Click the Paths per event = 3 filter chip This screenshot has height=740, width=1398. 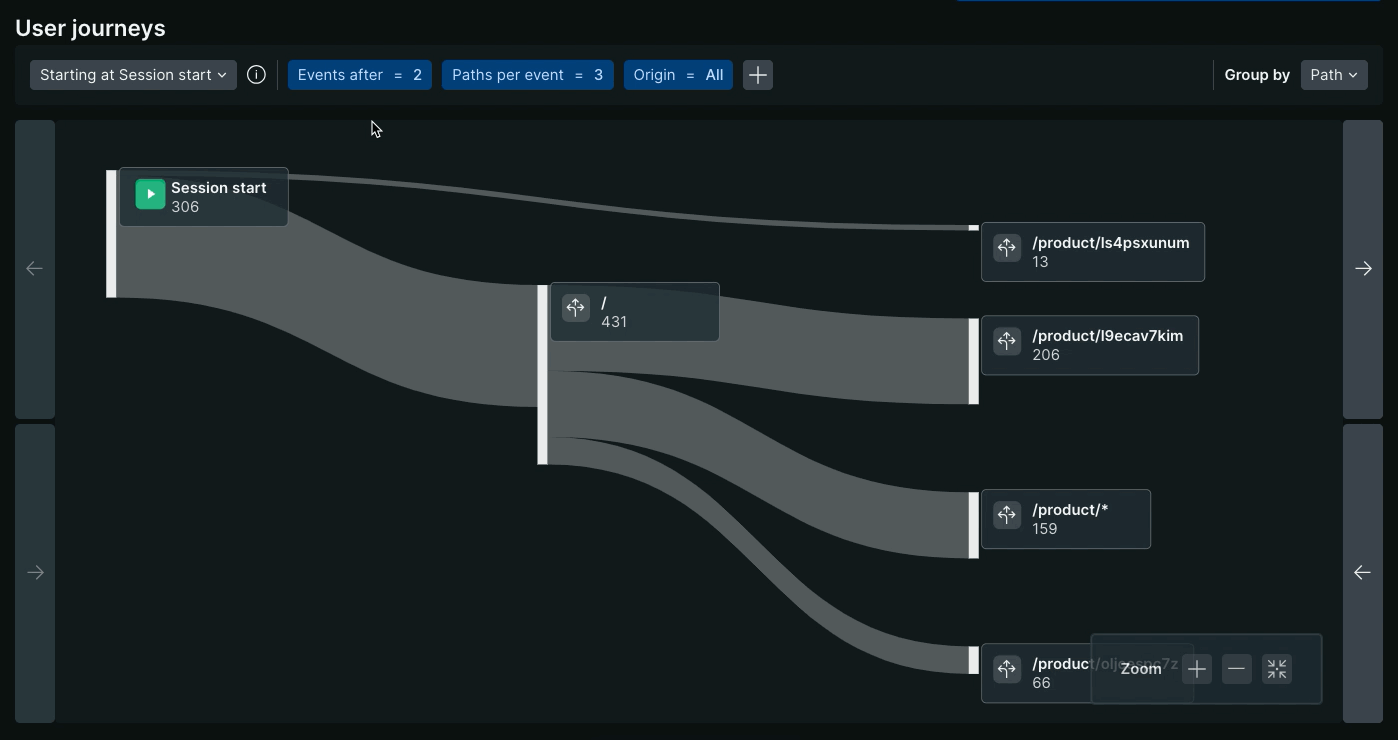tap(527, 74)
